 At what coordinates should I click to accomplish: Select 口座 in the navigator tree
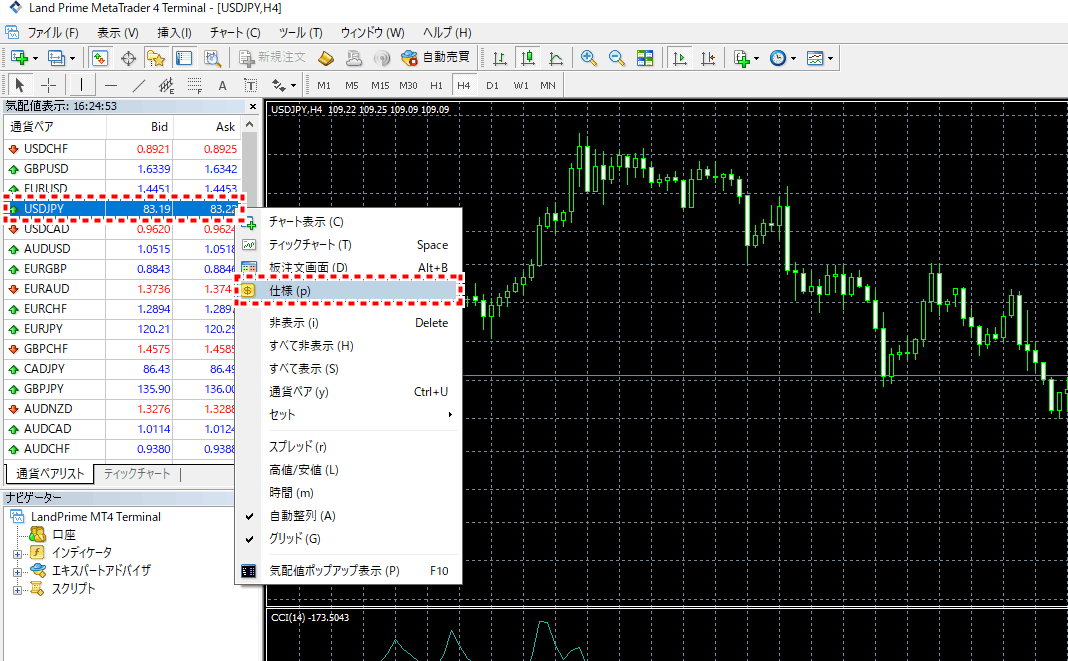click(x=63, y=535)
